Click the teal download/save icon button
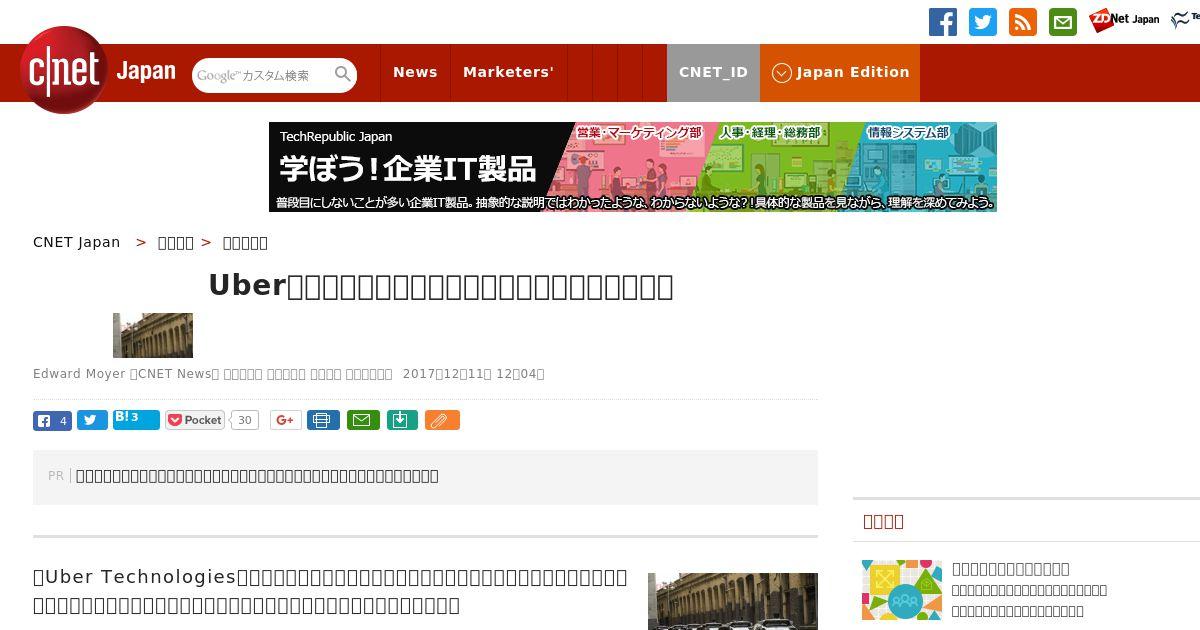This screenshot has height=630, width=1200. (x=401, y=420)
